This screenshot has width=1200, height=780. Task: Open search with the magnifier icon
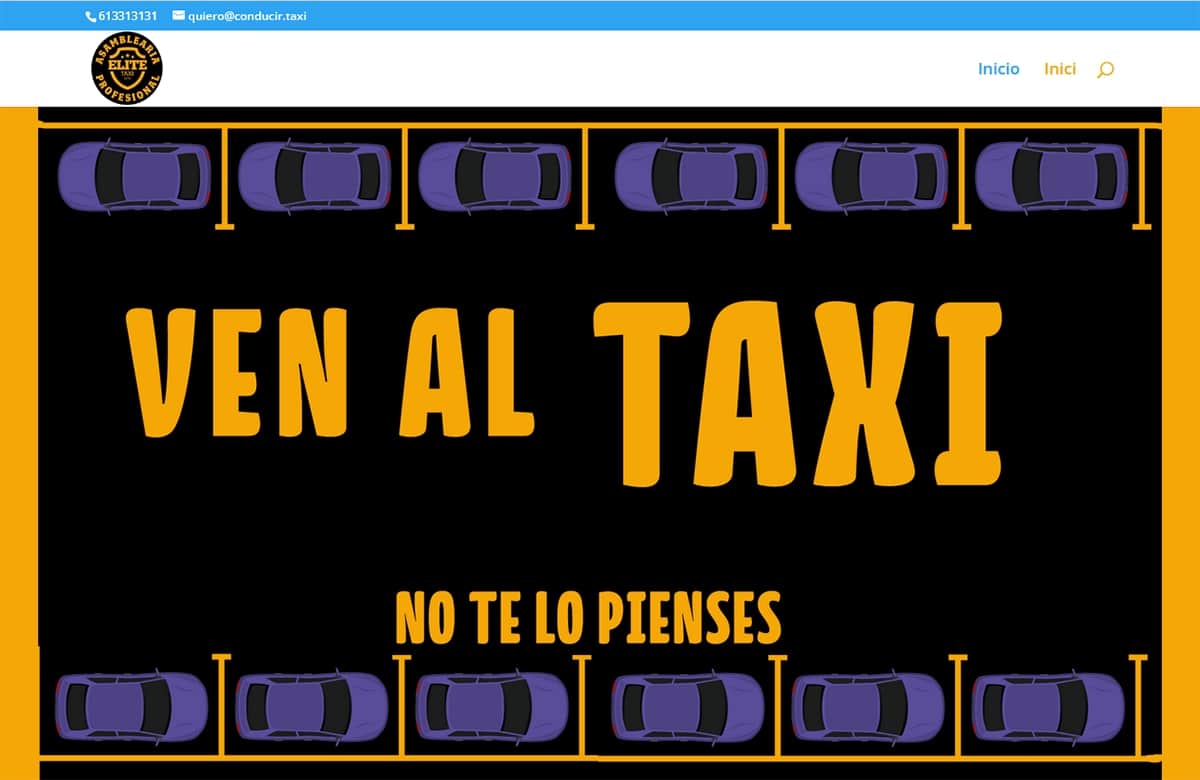(x=1105, y=69)
